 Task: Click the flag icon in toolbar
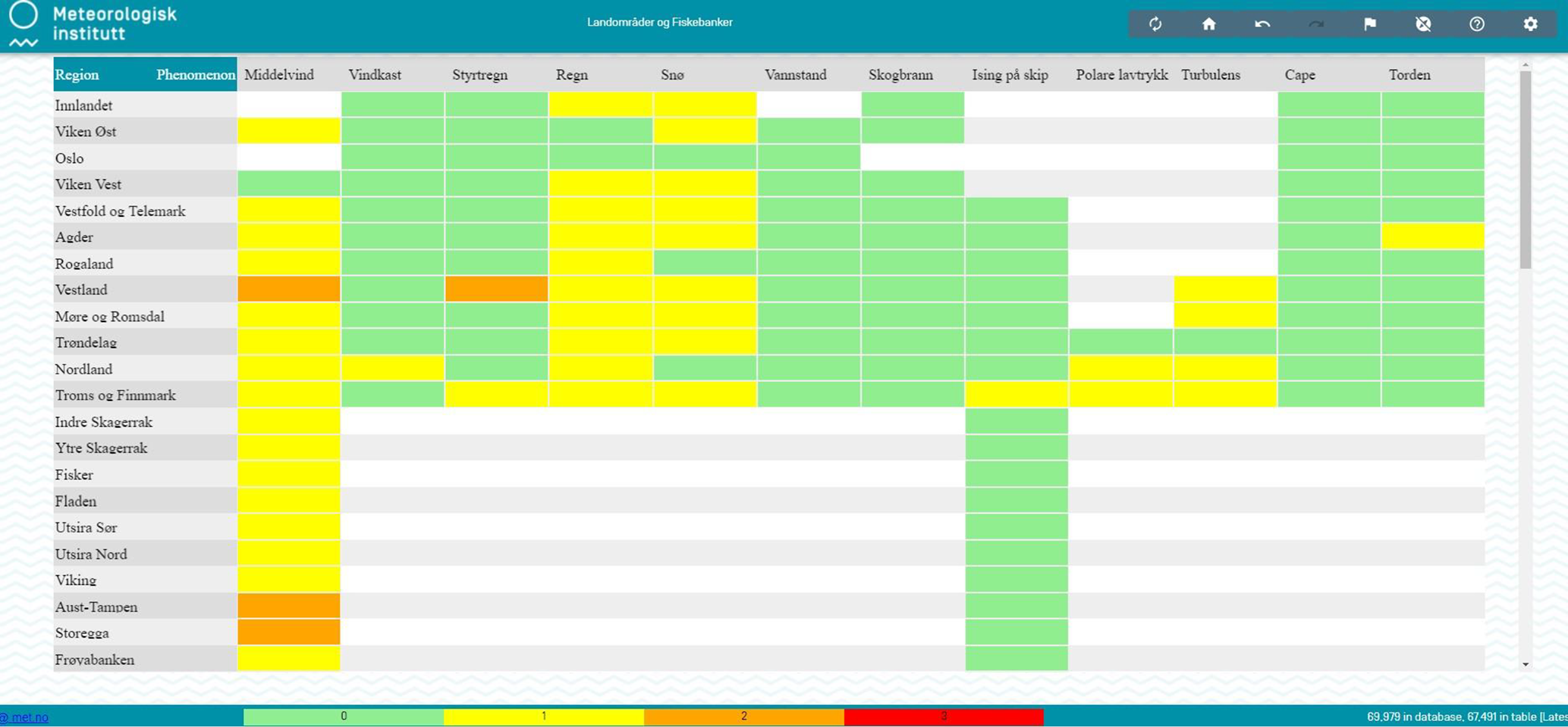[1369, 24]
